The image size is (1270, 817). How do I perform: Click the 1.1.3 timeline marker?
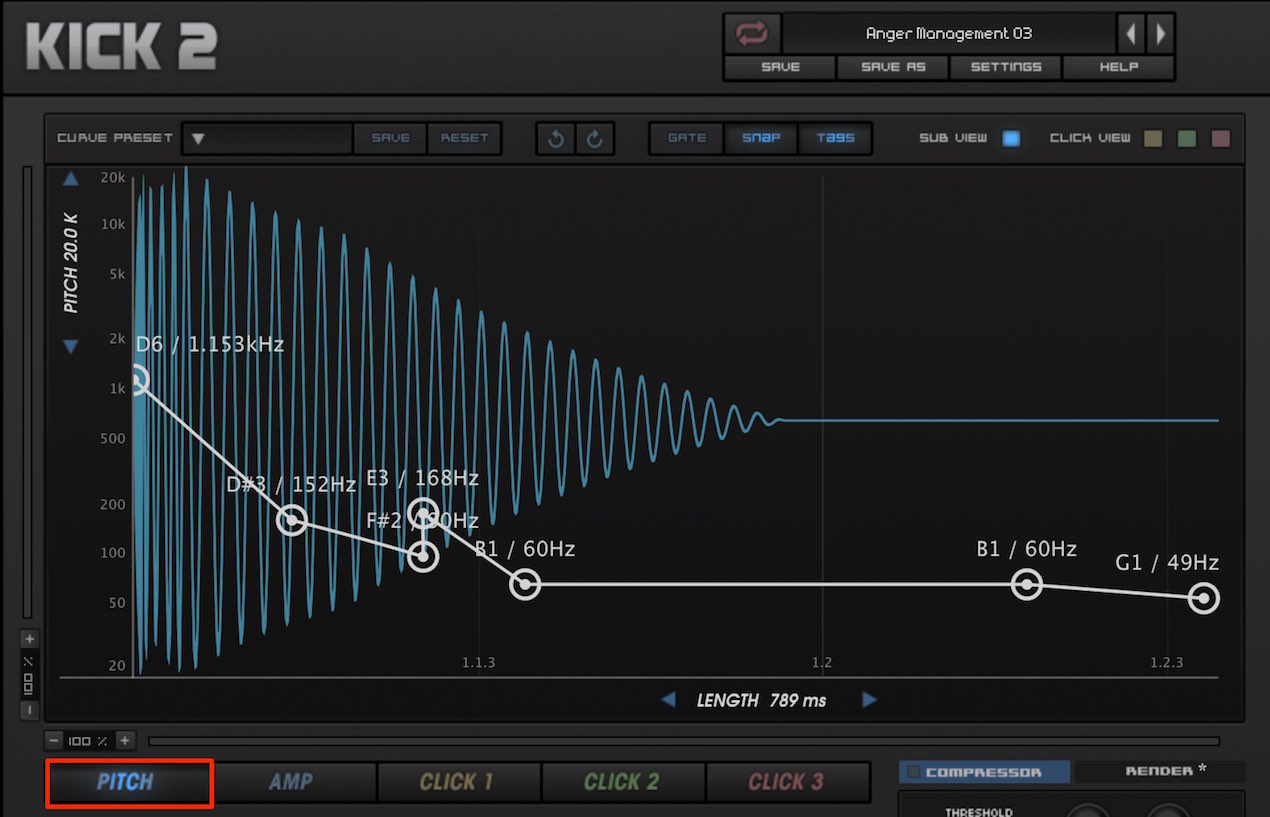point(478,662)
